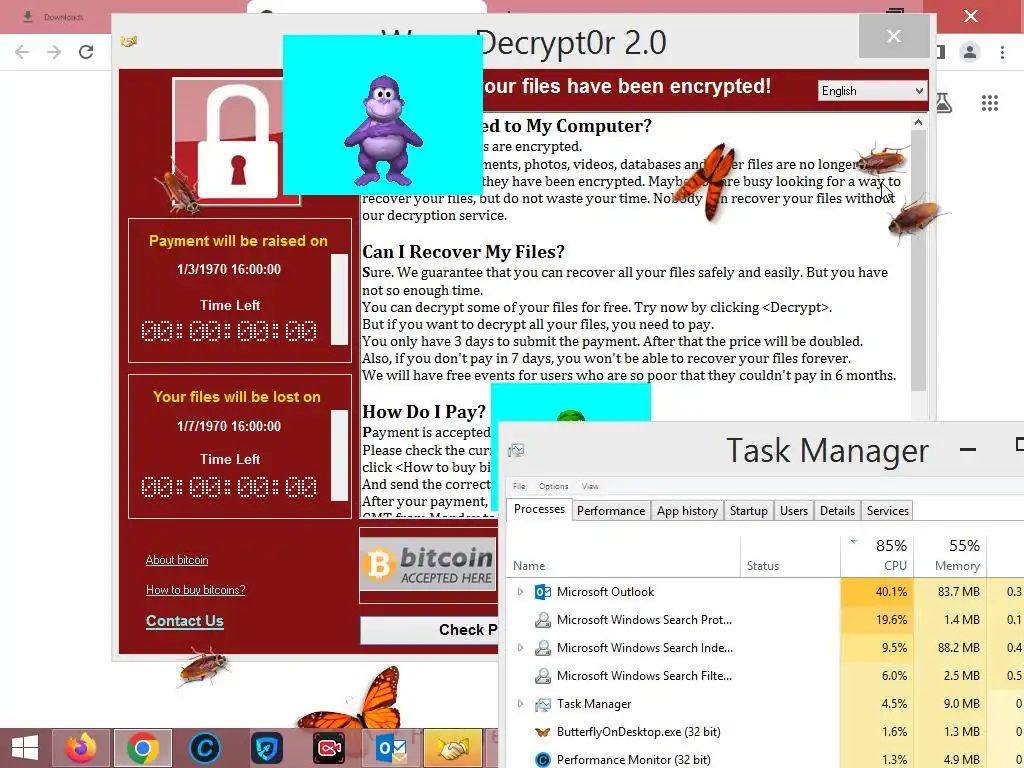
Task: Close the Wana Decrypt0r window
Action: coord(894,36)
